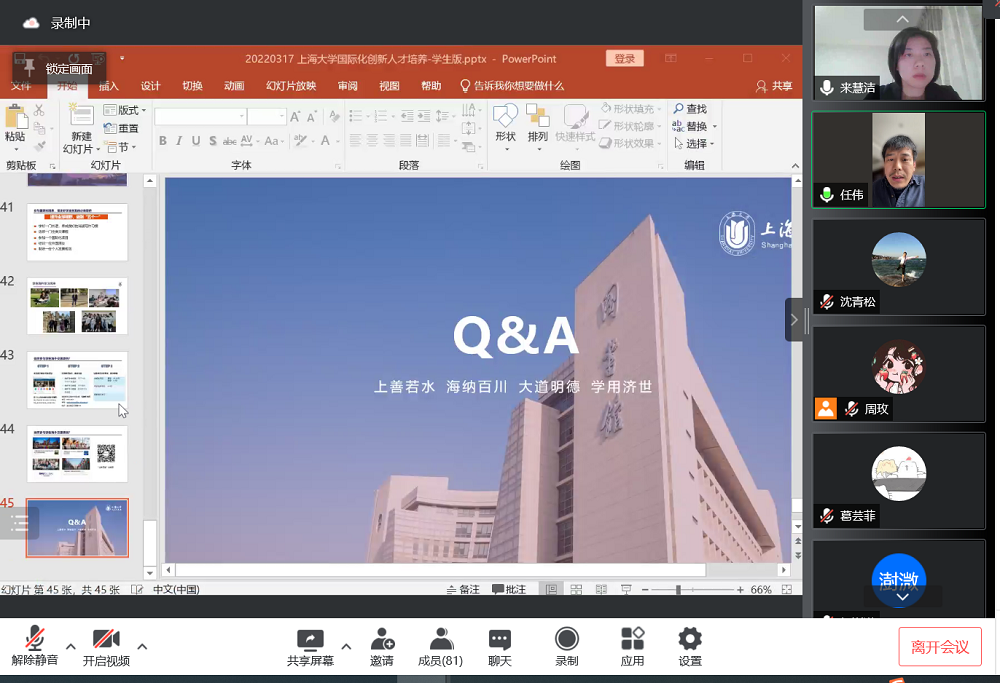This screenshot has width=1000, height=683.
Task: Click Reset (重置) slide layout
Action: [121, 128]
